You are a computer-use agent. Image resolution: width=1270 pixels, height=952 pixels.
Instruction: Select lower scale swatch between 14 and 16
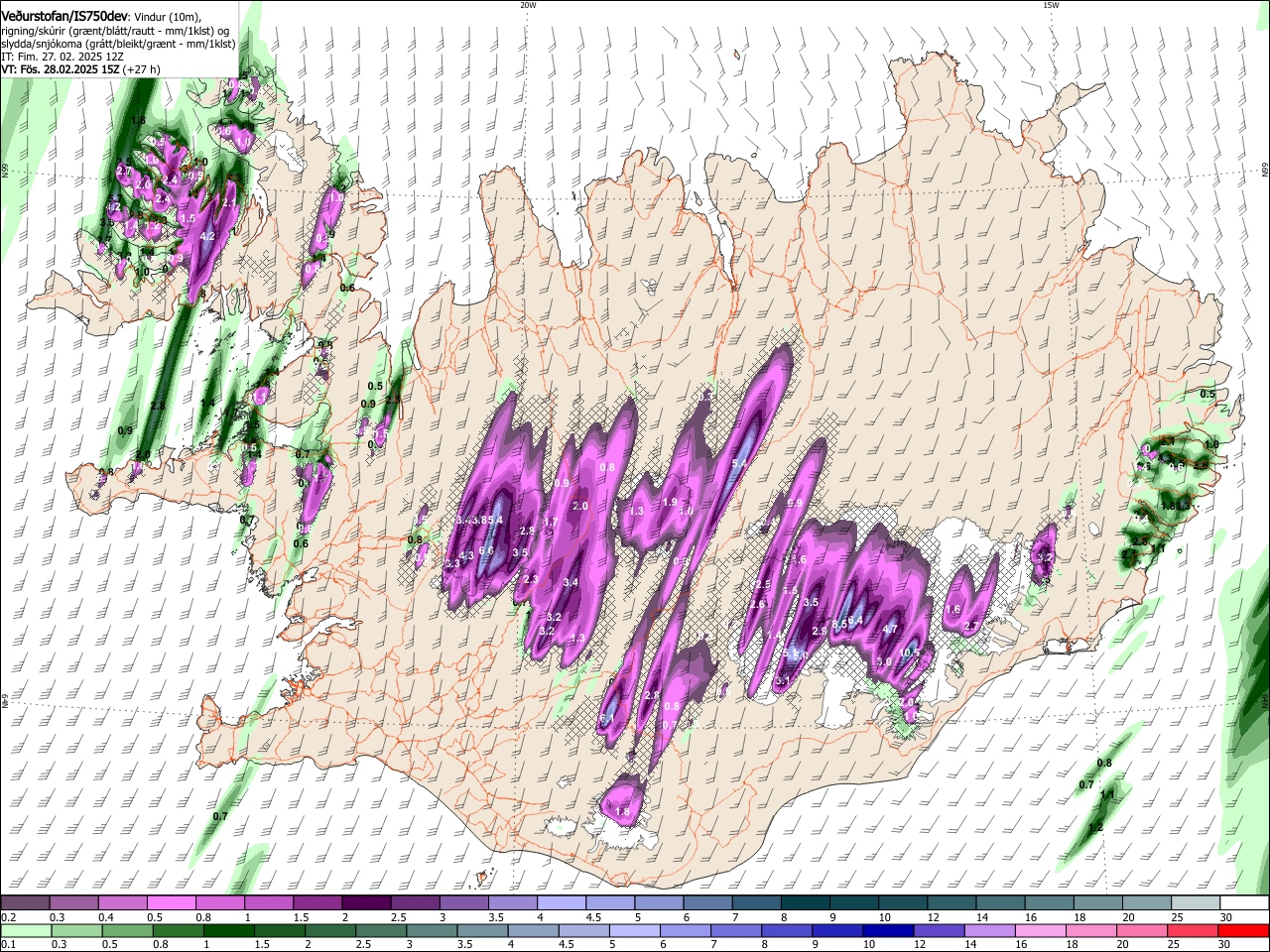click(990, 931)
